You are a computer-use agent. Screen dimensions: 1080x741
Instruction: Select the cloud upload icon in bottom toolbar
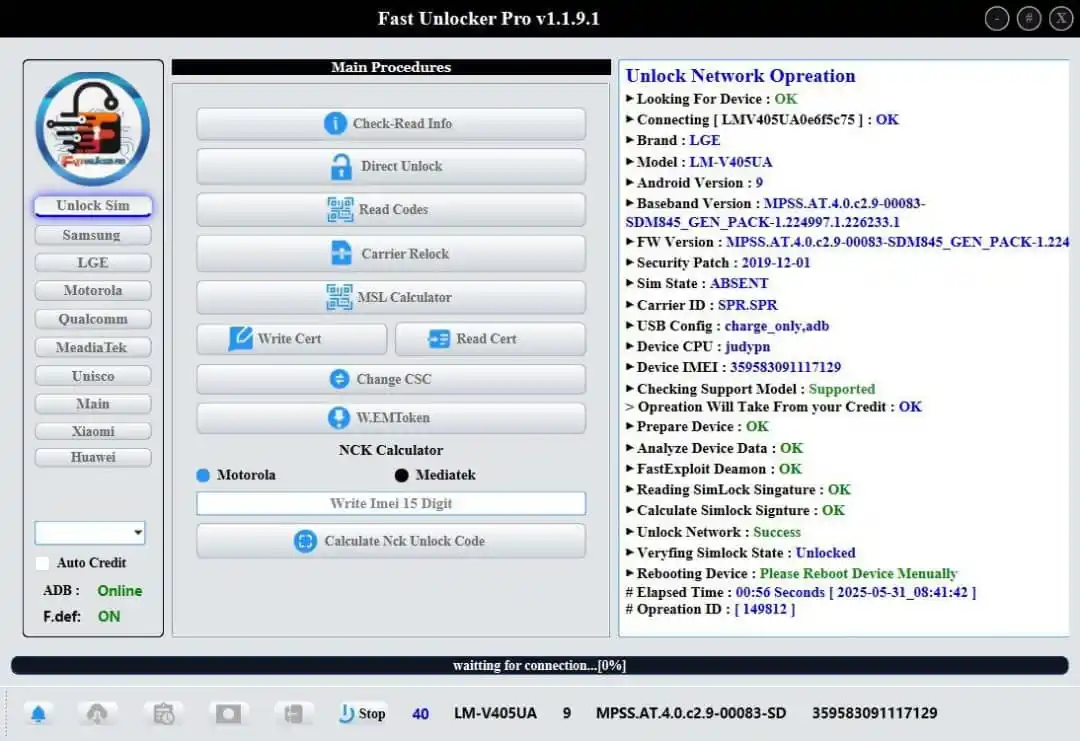pos(96,712)
